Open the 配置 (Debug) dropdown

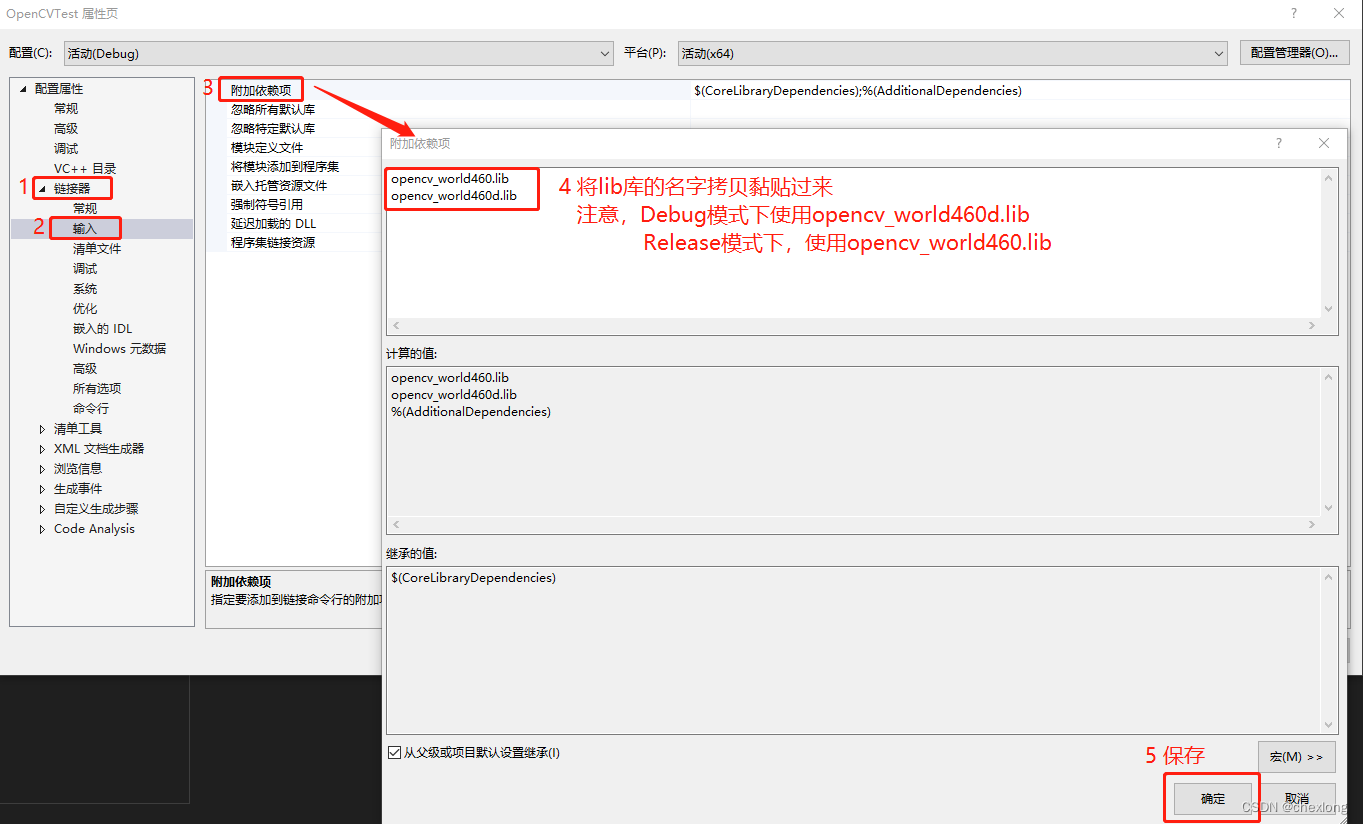click(339, 53)
